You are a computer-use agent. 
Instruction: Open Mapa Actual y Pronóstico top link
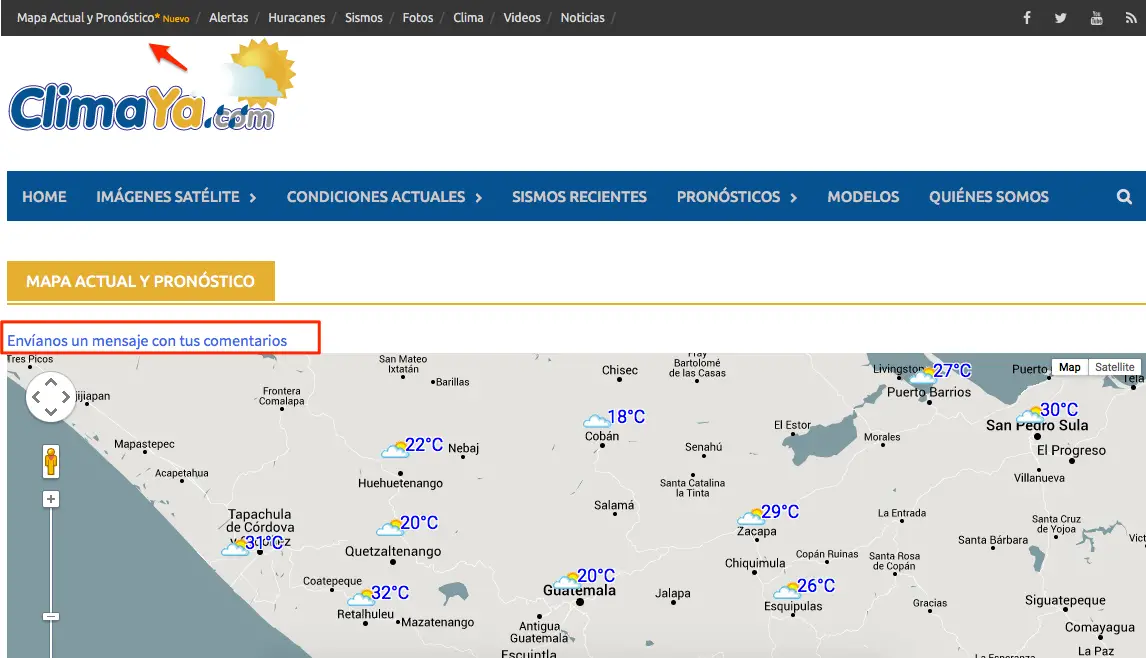tap(103, 18)
